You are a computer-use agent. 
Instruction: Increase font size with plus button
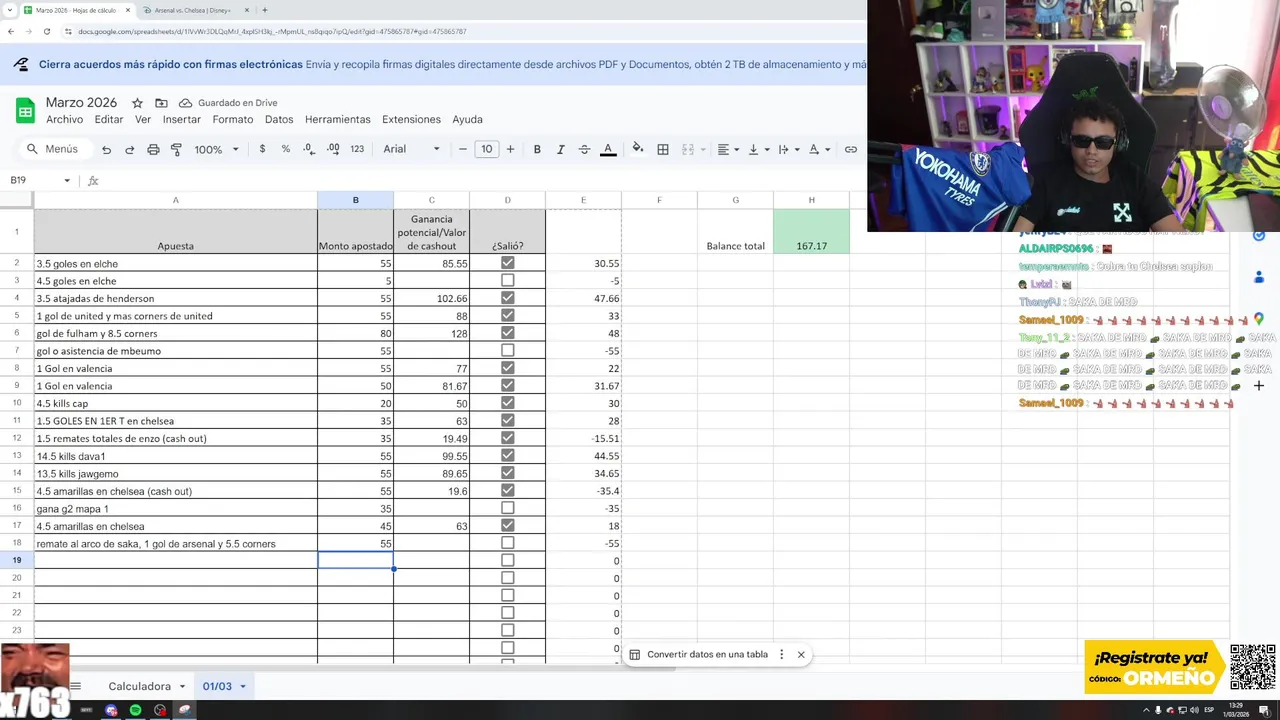(510, 149)
